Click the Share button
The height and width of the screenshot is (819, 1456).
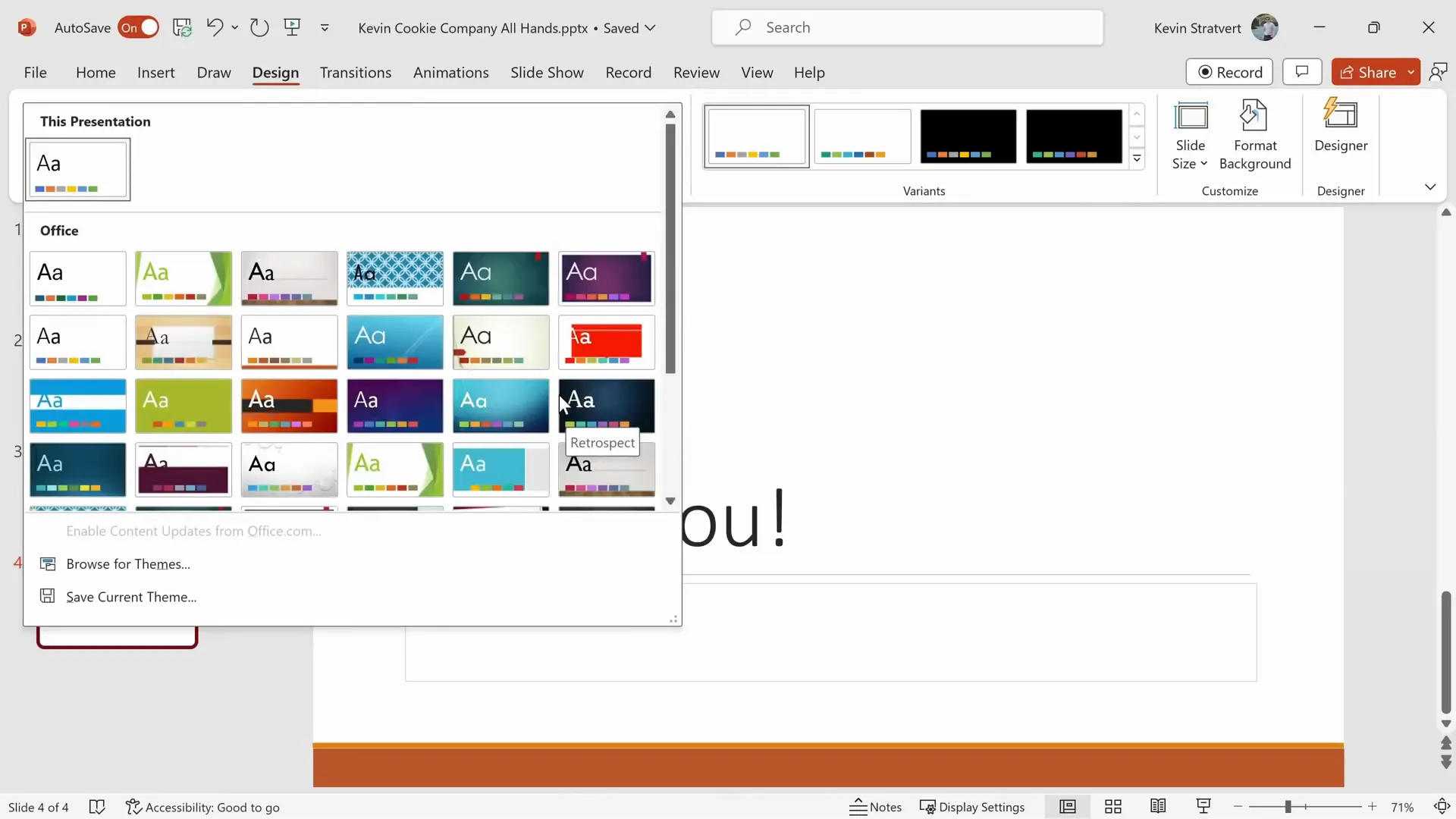coord(1367,72)
